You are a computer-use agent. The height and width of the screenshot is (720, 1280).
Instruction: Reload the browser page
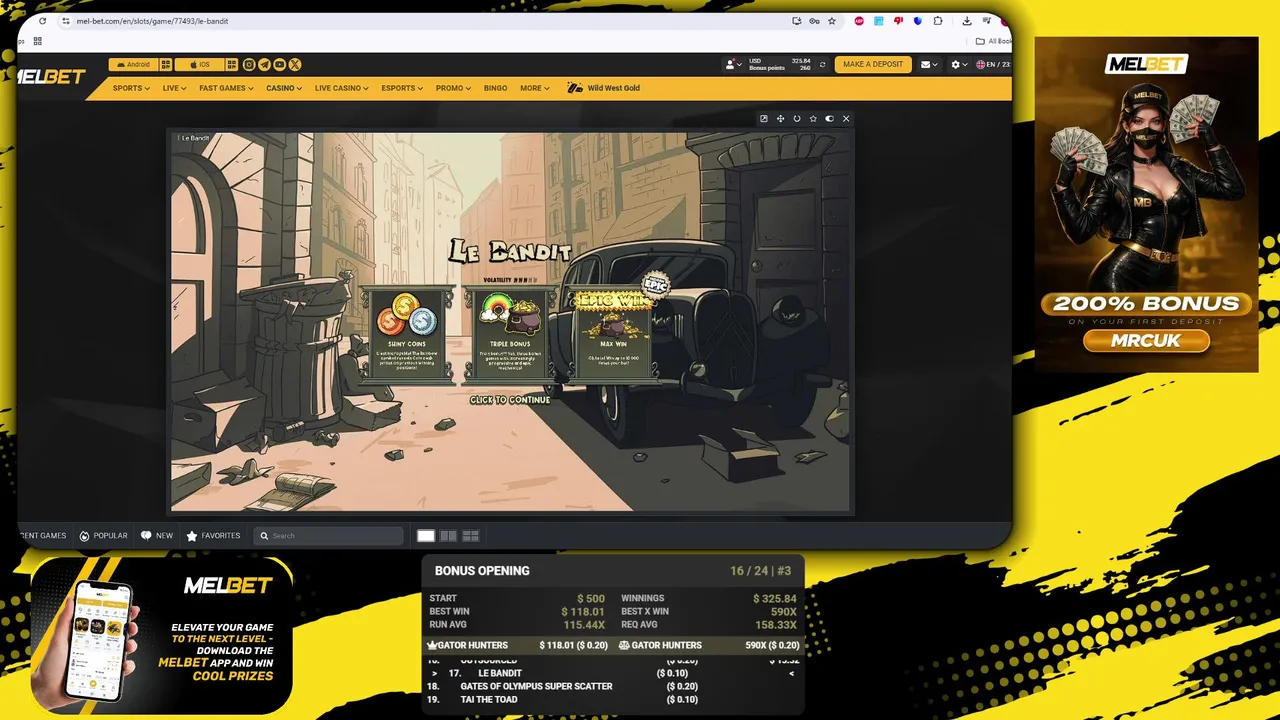(42, 21)
